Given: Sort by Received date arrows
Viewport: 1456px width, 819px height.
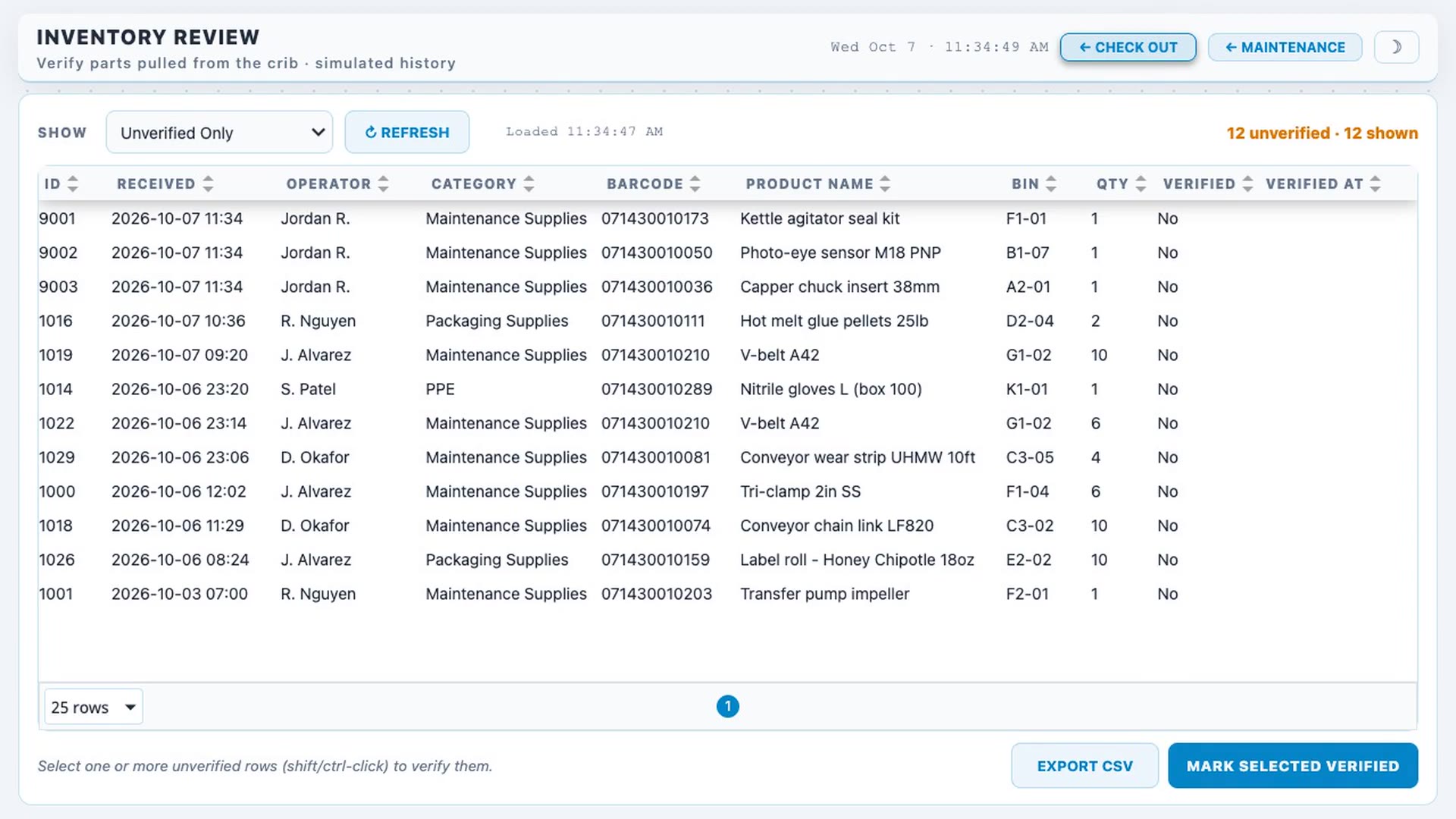Looking at the screenshot, I should pyautogui.click(x=208, y=184).
